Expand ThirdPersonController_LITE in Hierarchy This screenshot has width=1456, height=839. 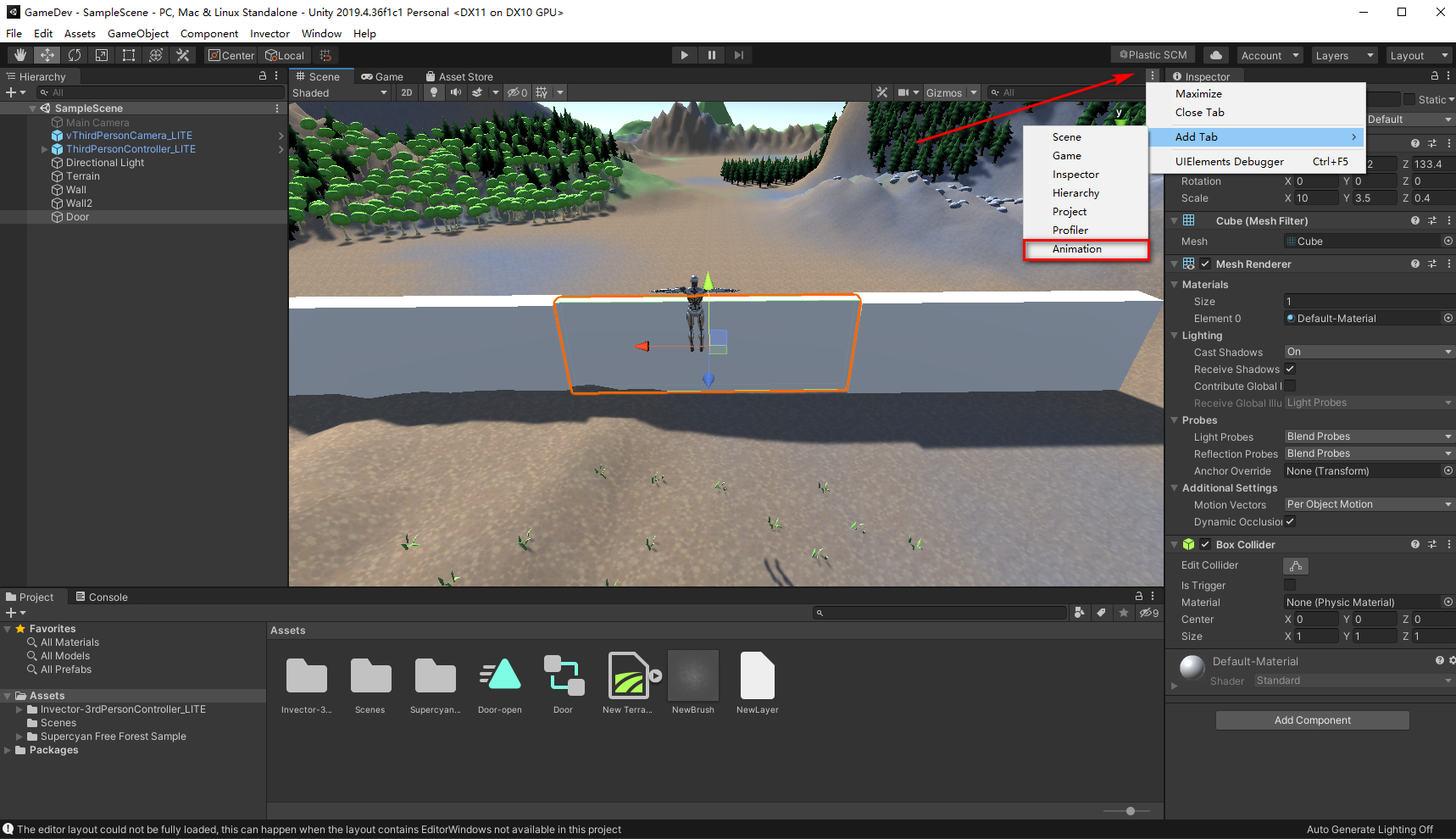point(45,149)
